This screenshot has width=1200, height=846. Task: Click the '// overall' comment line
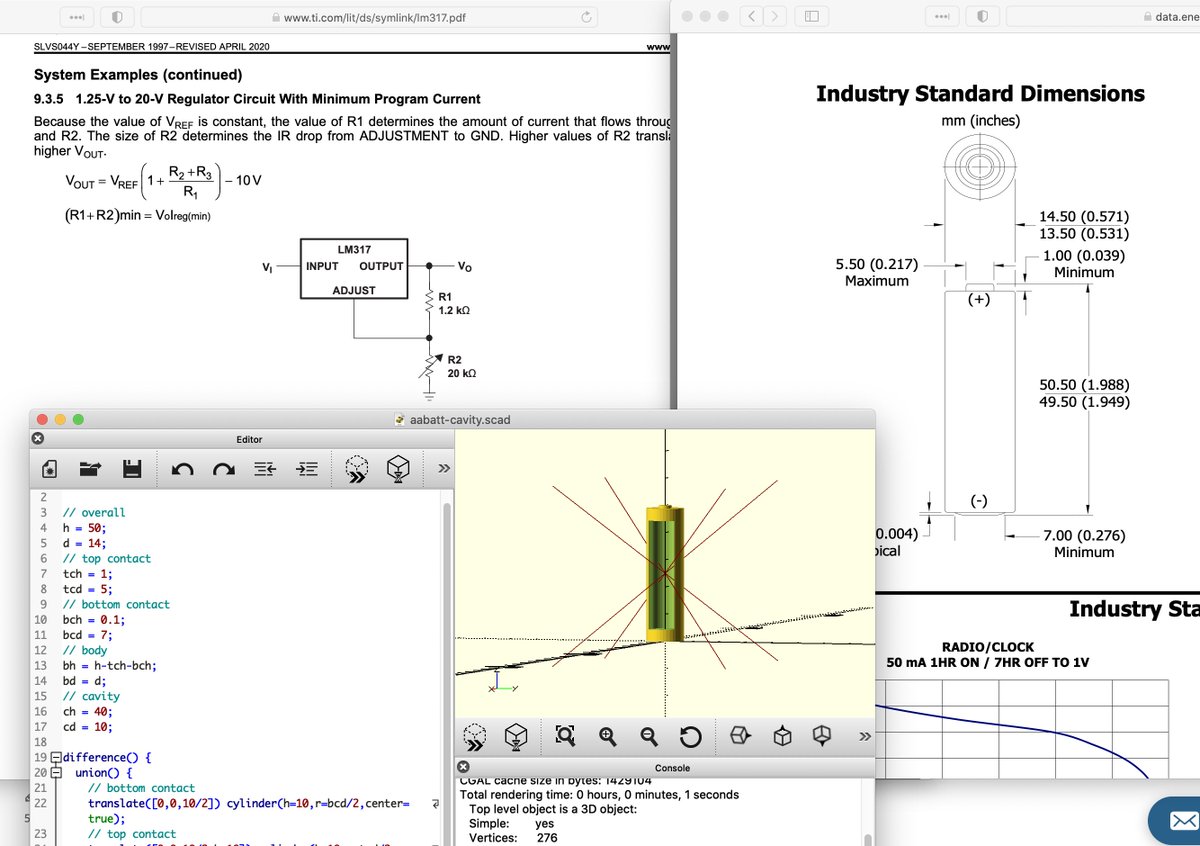pos(94,512)
